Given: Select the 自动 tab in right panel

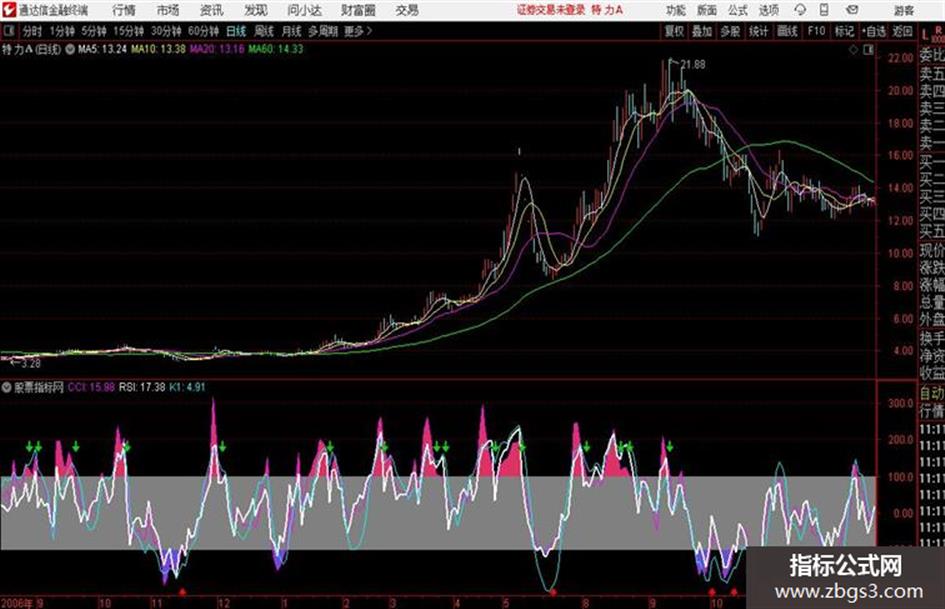Looking at the screenshot, I should [x=932, y=393].
